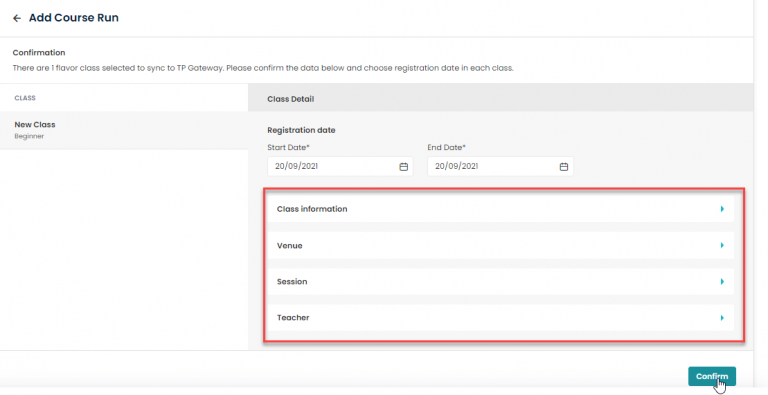Click the Add Course Run title
The image size is (768, 395).
click(x=73, y=18)
